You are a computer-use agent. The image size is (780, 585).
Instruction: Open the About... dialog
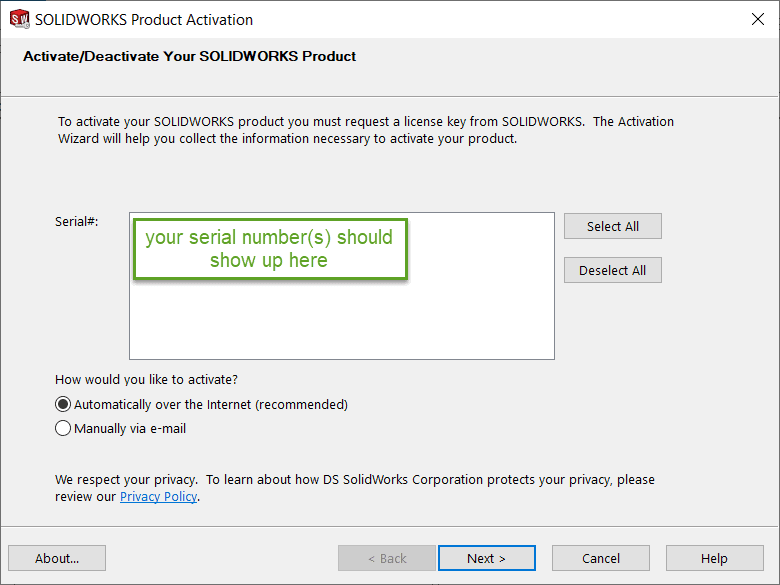pyautogui.click(x=57, y=558)
